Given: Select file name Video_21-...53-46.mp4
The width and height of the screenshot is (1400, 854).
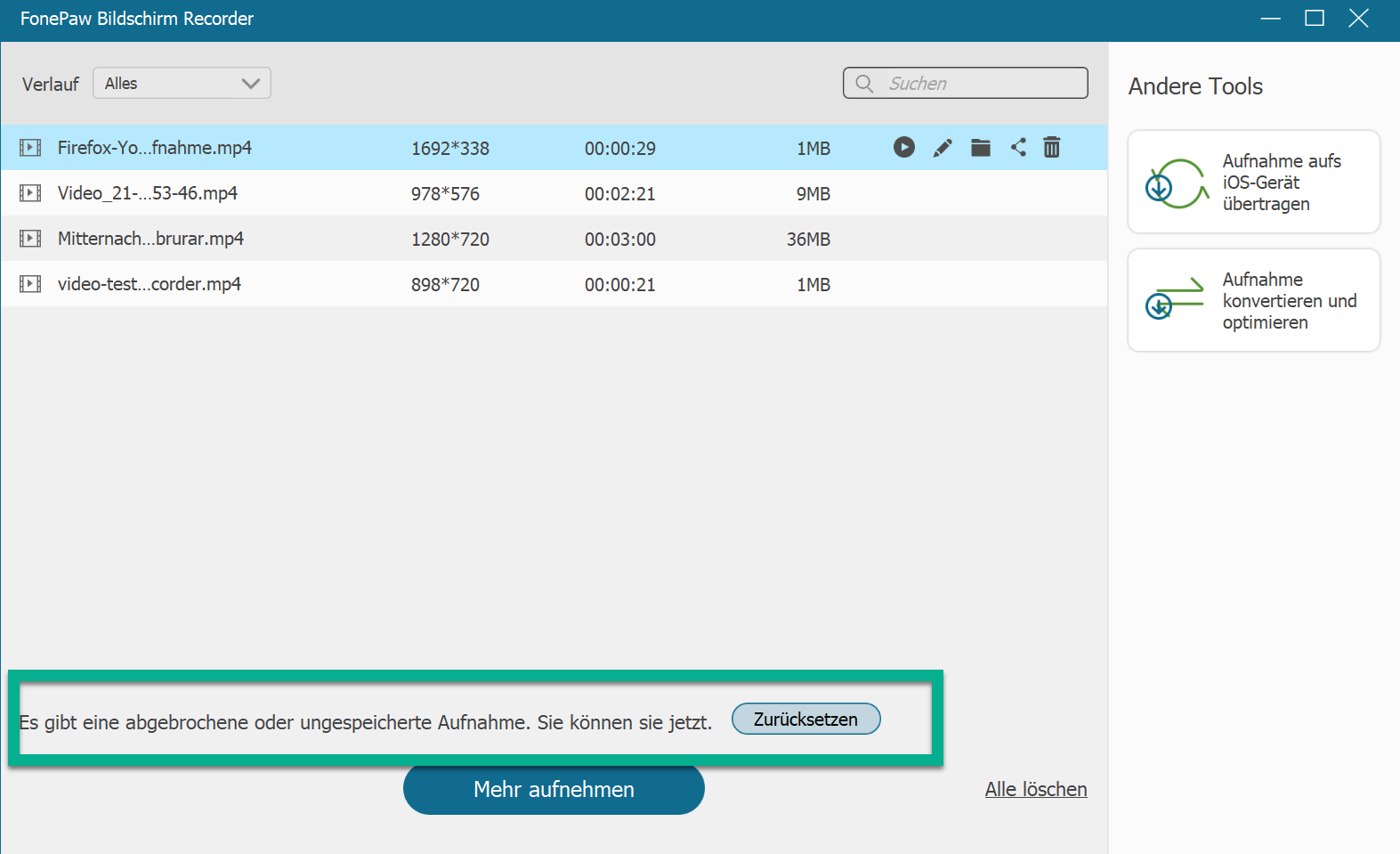Looking at the screenshot, I should click(x=148, y=193).
